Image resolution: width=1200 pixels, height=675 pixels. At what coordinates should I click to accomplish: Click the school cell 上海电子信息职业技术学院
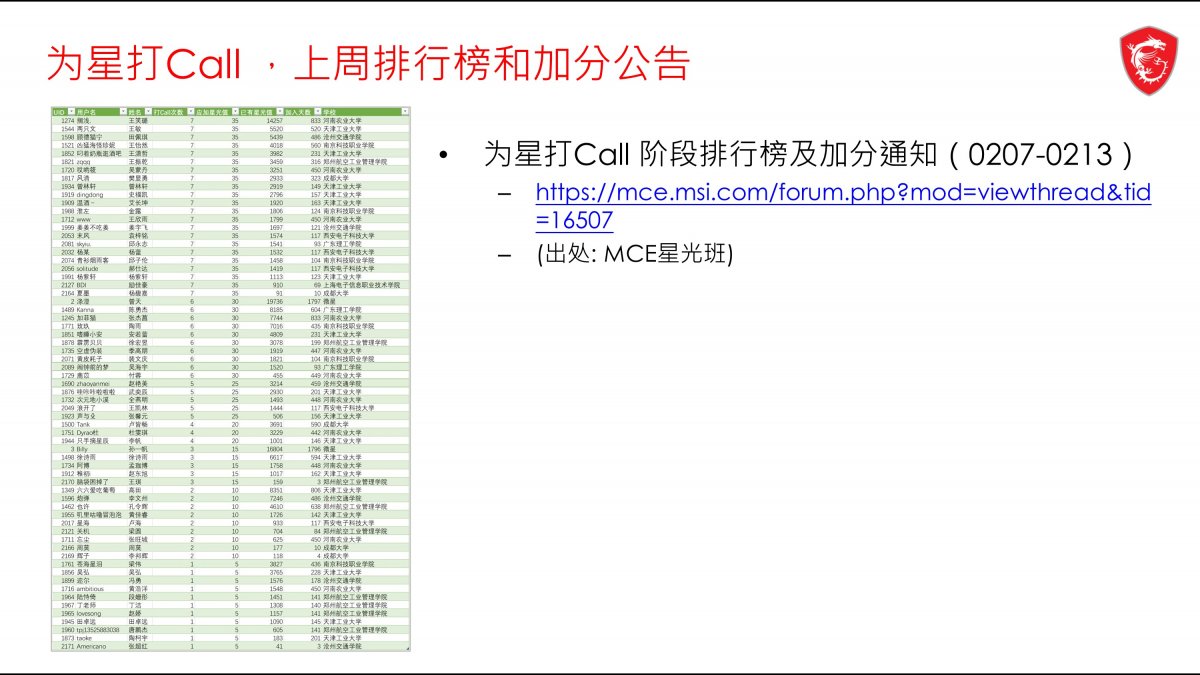[x=361, y=285]
